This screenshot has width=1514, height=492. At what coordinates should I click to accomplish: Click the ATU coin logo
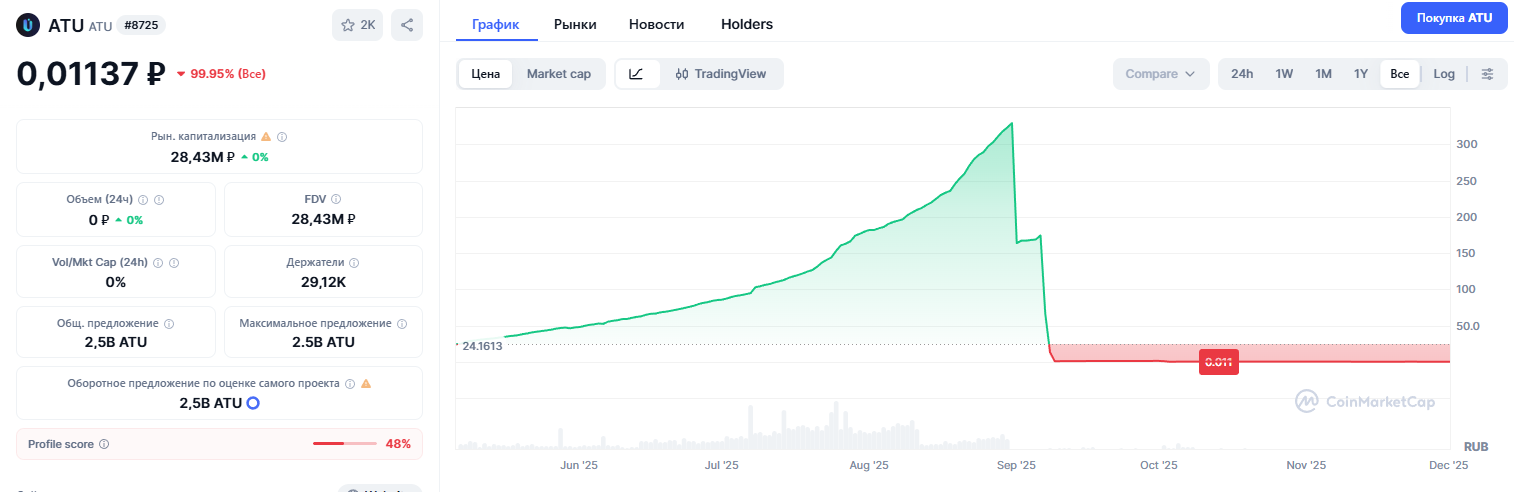tap(29, 25)
